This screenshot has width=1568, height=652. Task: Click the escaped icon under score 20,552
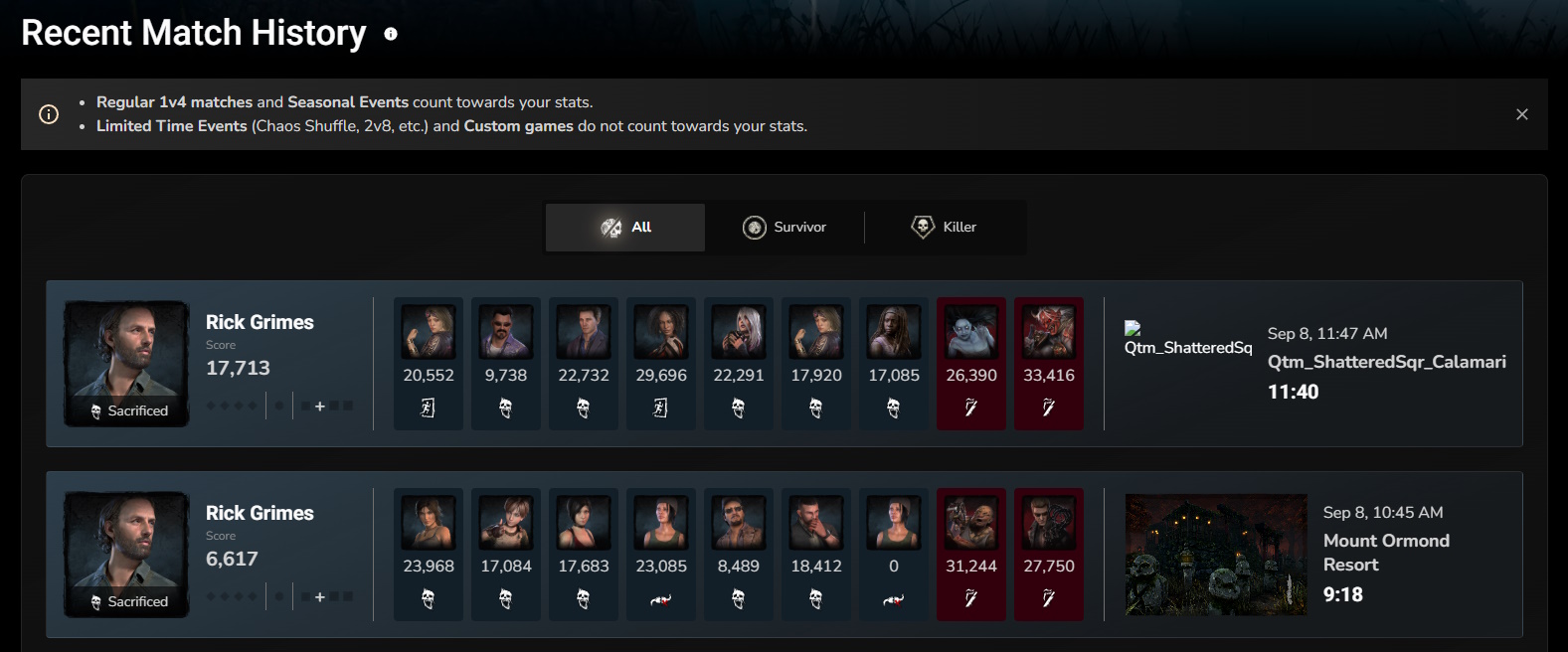pyautogui.click(x=429, y=407)
